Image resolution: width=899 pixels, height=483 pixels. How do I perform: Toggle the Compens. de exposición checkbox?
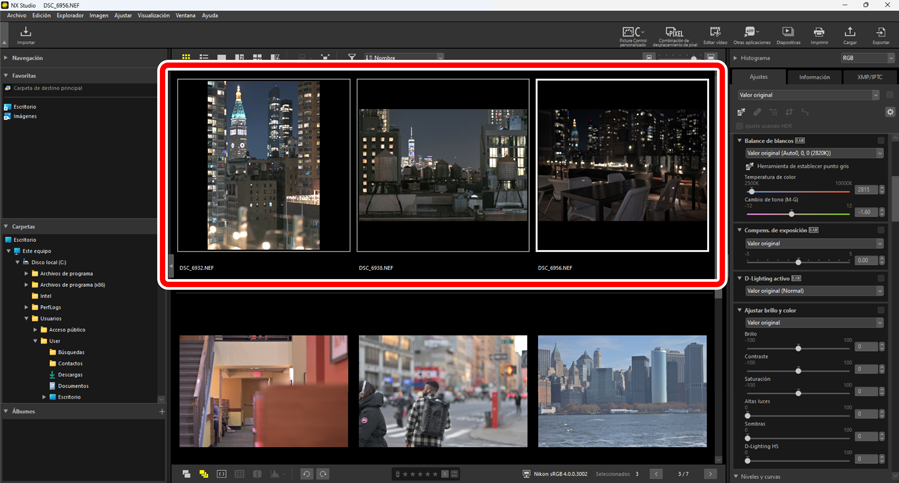(x=881, y=230)
